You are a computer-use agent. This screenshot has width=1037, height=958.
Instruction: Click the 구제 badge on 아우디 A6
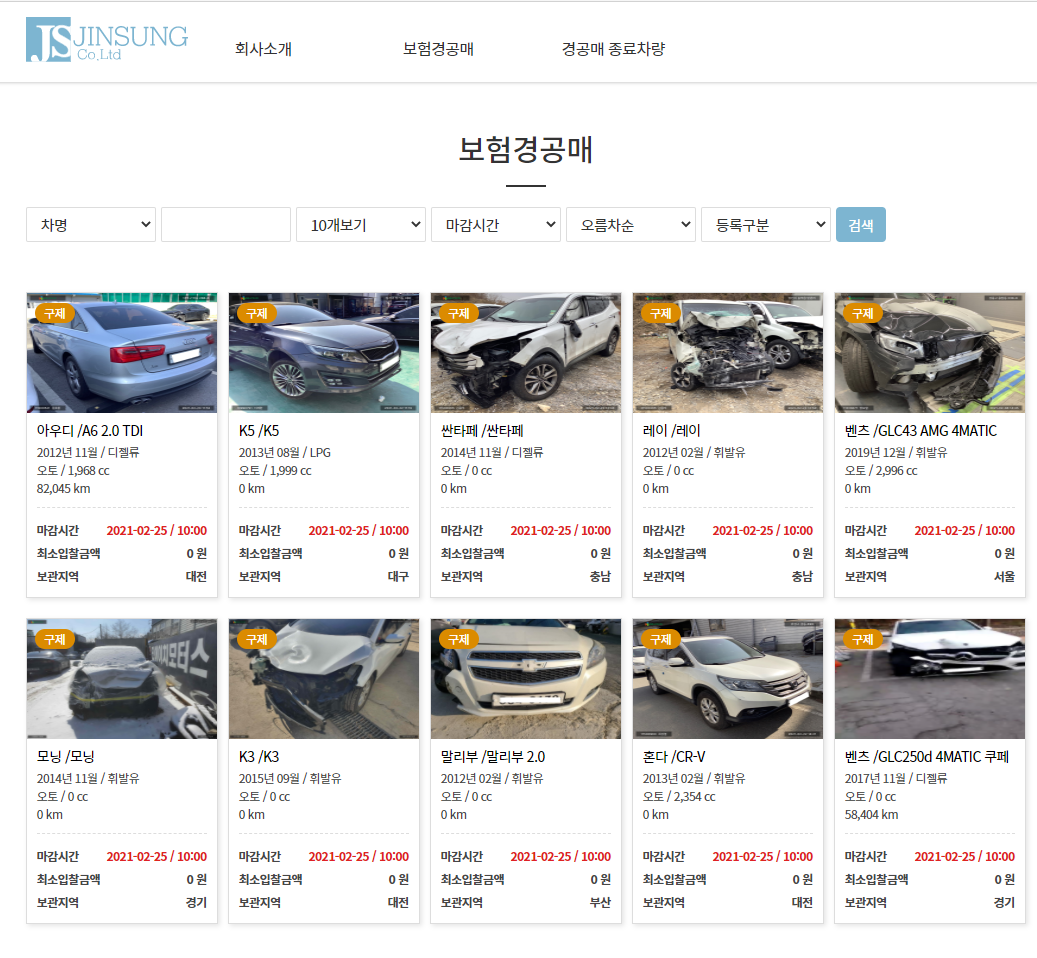[x=55, y=313]
